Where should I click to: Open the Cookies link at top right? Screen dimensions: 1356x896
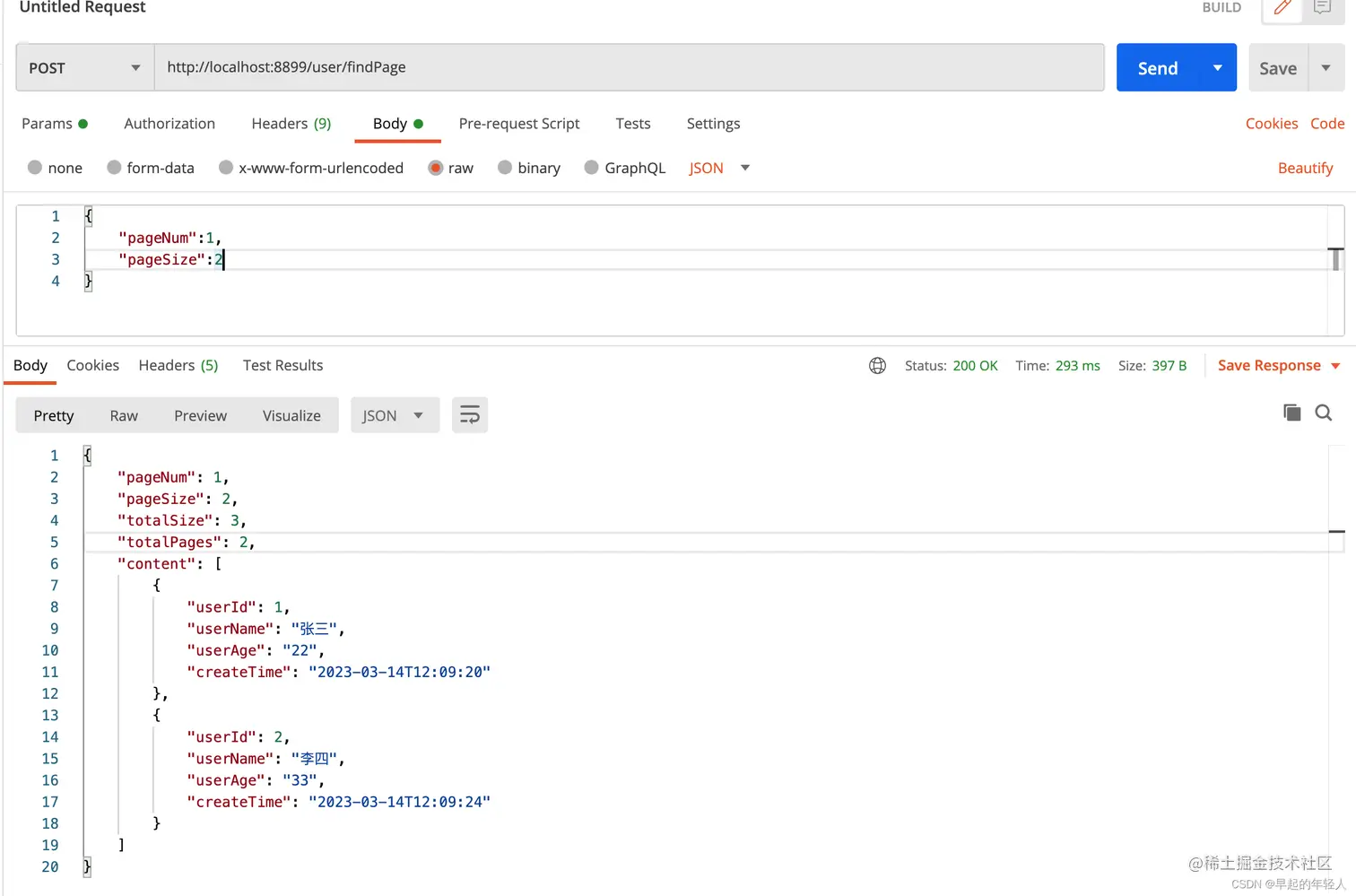click(x=1272, y=124)
